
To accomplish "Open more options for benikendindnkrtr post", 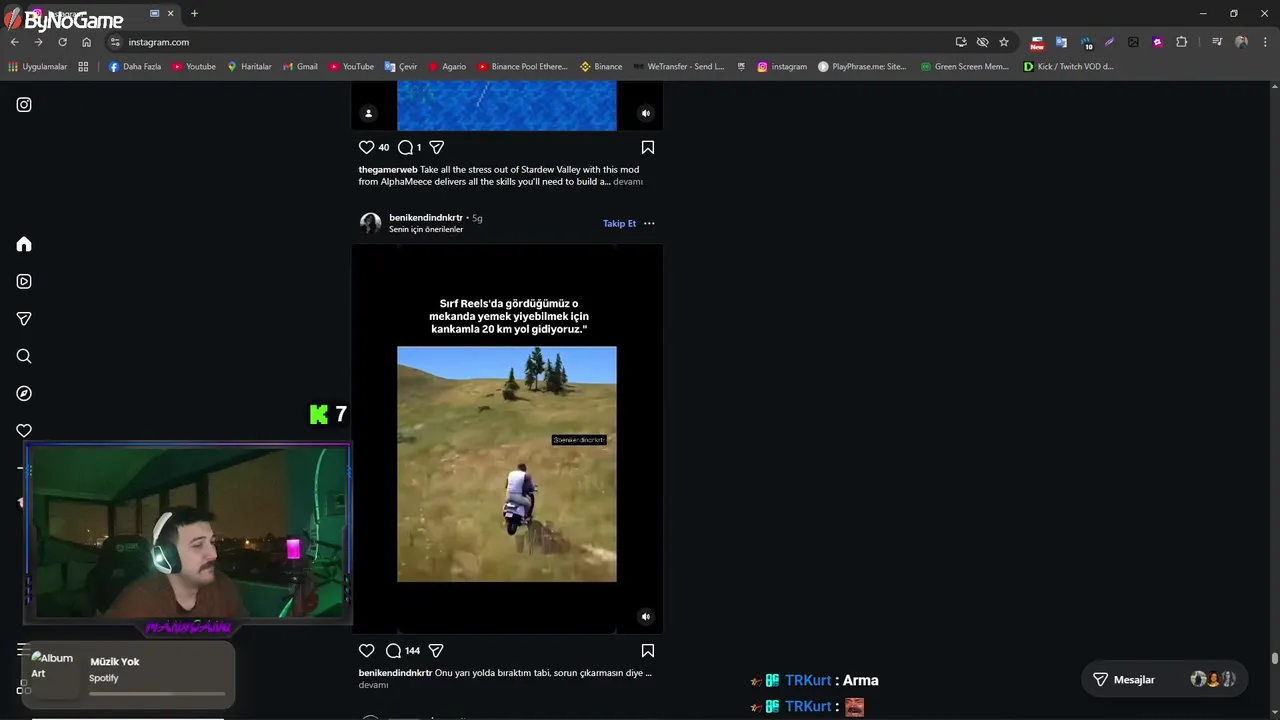I will pos(649,223).
